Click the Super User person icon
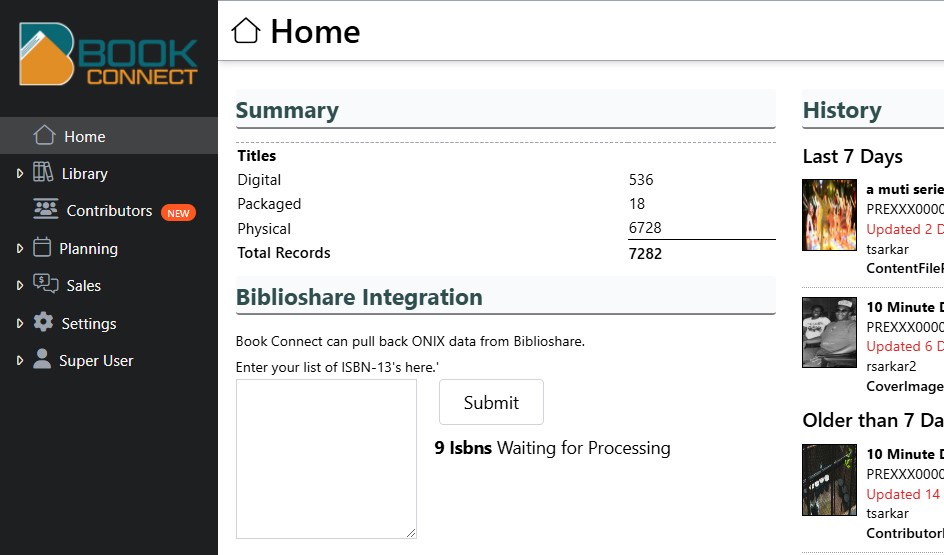Screen dimensions: 944x555 pyautogui.click(x=42, y=359)
